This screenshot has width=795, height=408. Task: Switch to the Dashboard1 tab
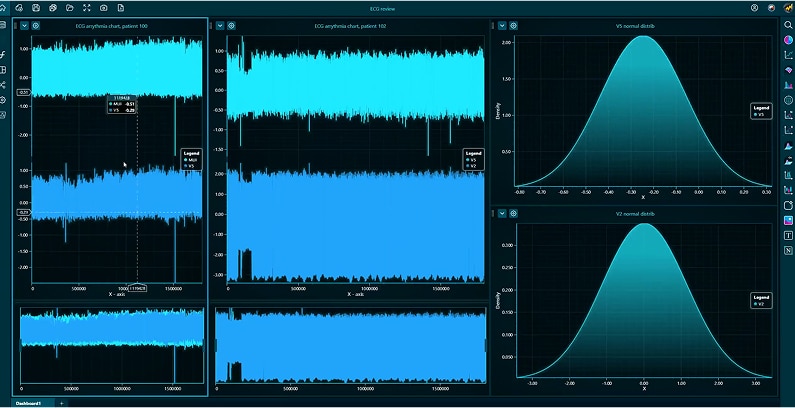click(27, 402)
